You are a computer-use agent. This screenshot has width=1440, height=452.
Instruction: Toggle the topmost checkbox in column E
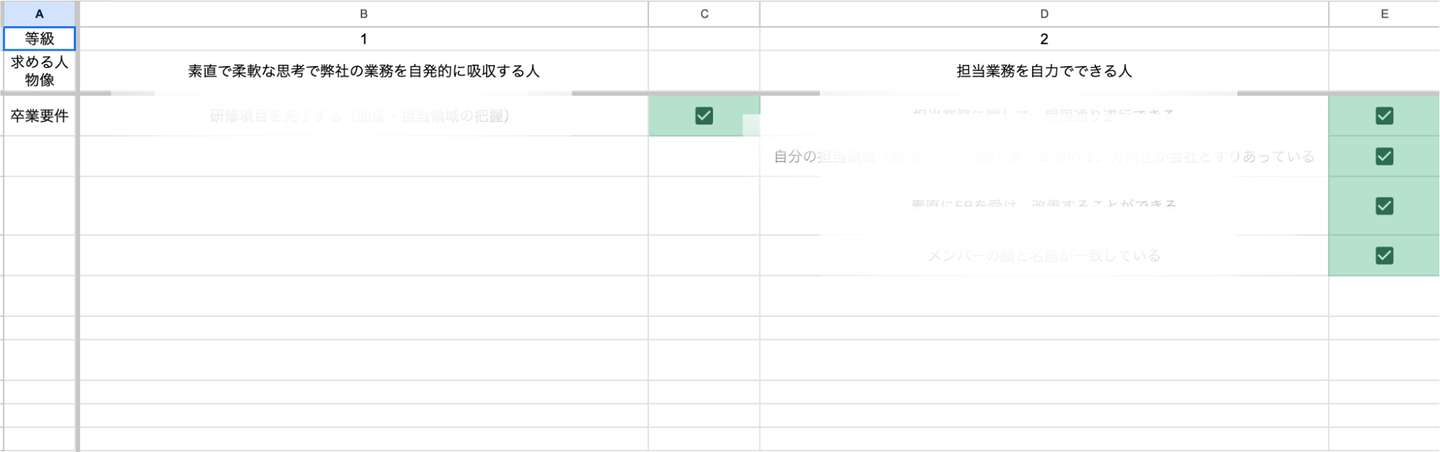pos(1384,116)
